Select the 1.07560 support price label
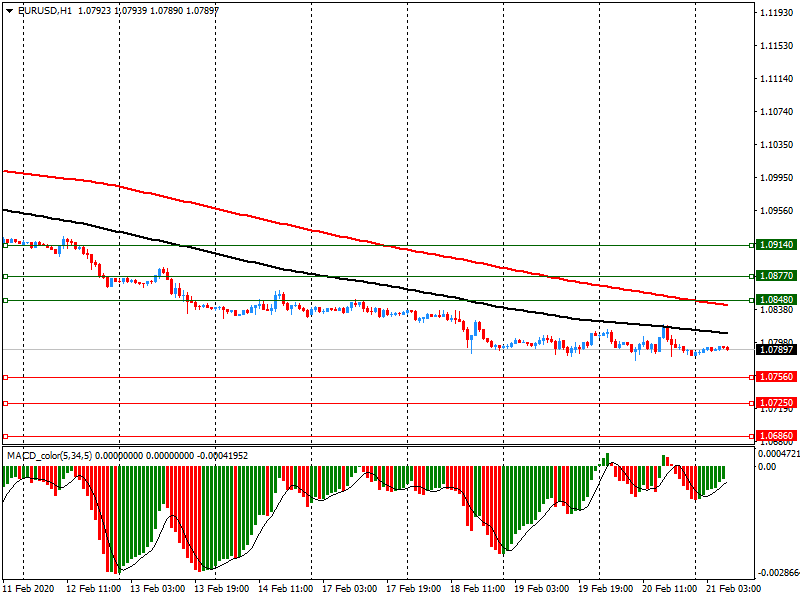The image size is (800, 600). [777, 377]
